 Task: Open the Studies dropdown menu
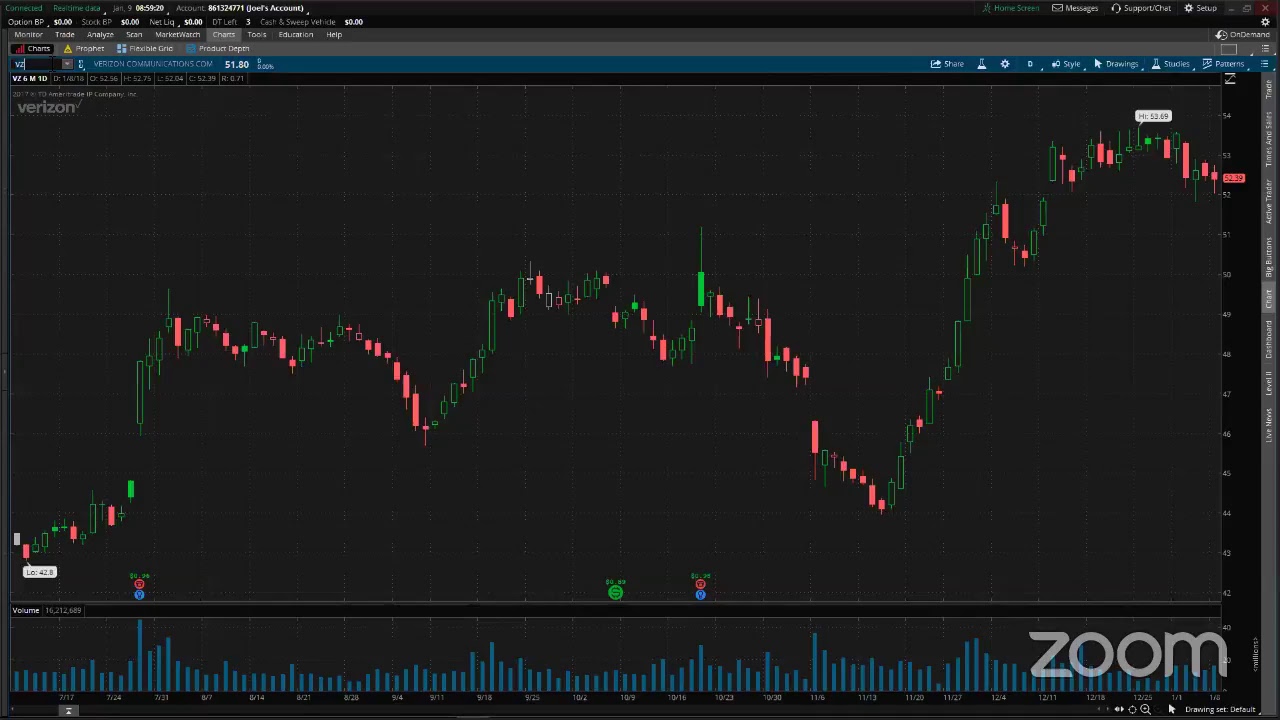click(1170, 64)
